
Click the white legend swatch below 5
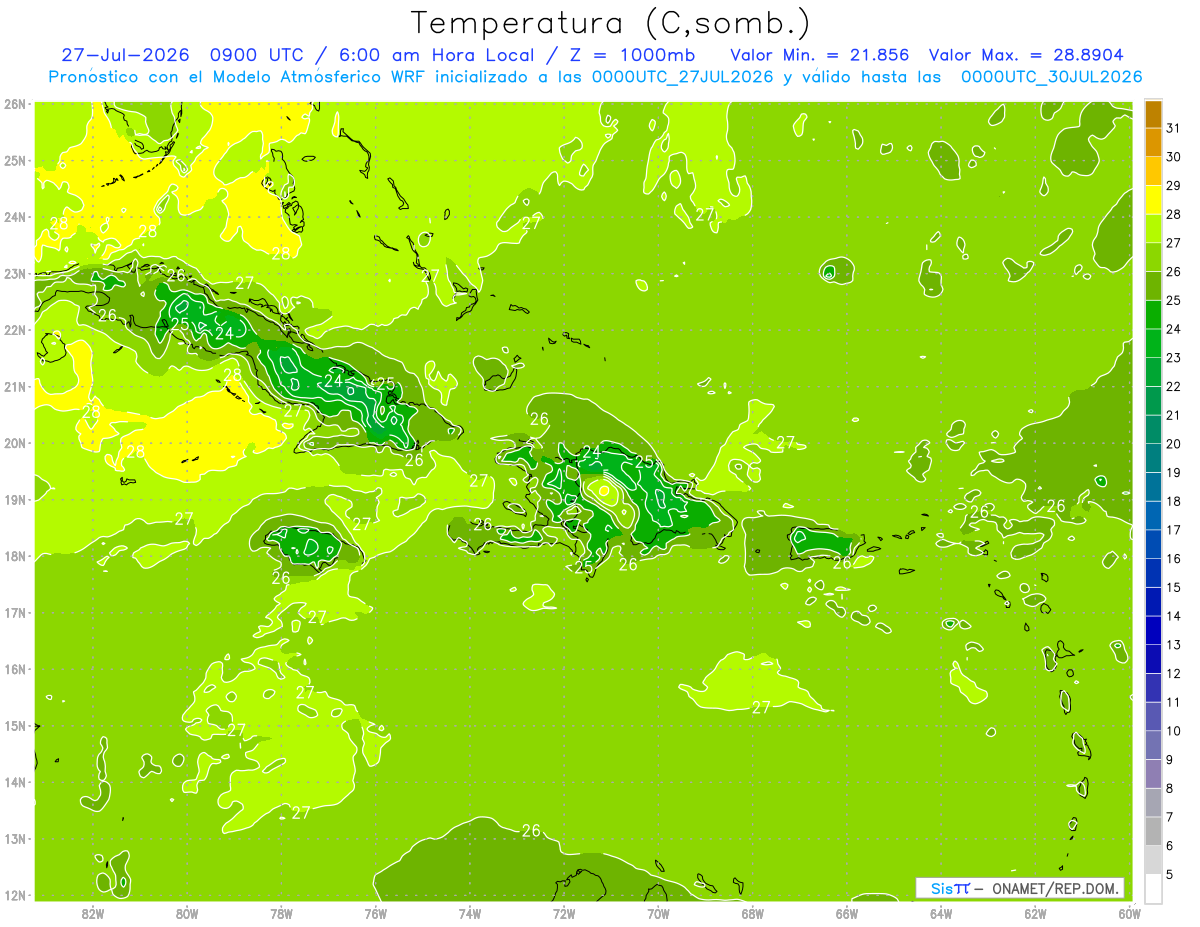point(1153,889)
